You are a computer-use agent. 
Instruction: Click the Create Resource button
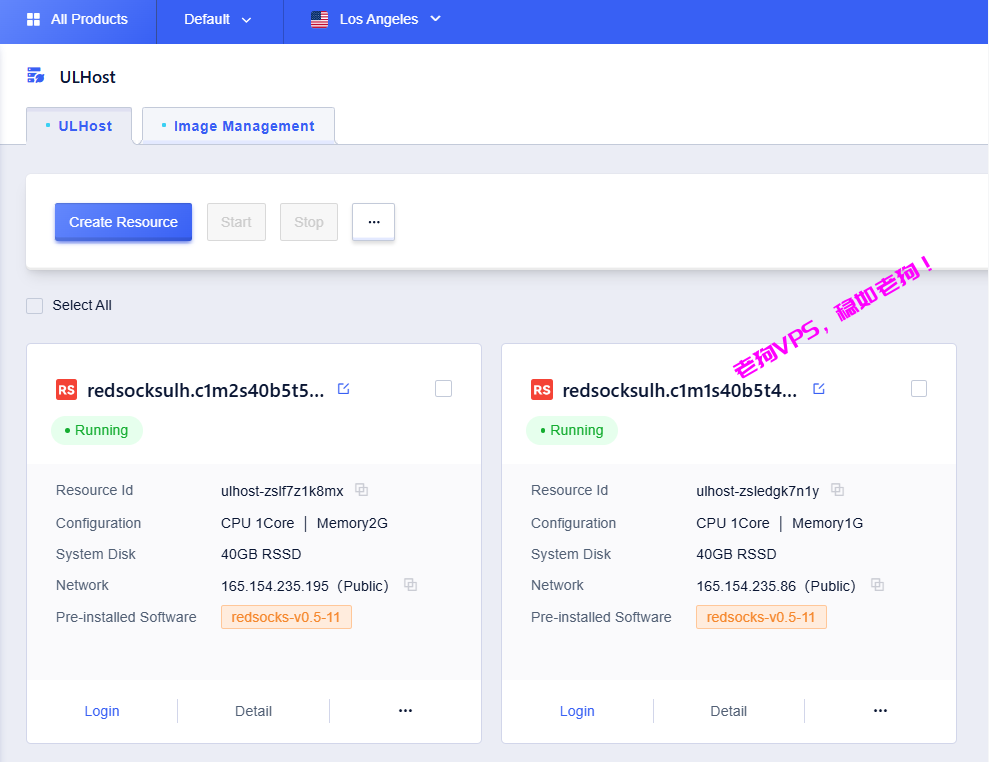click(x=123, y=222)
